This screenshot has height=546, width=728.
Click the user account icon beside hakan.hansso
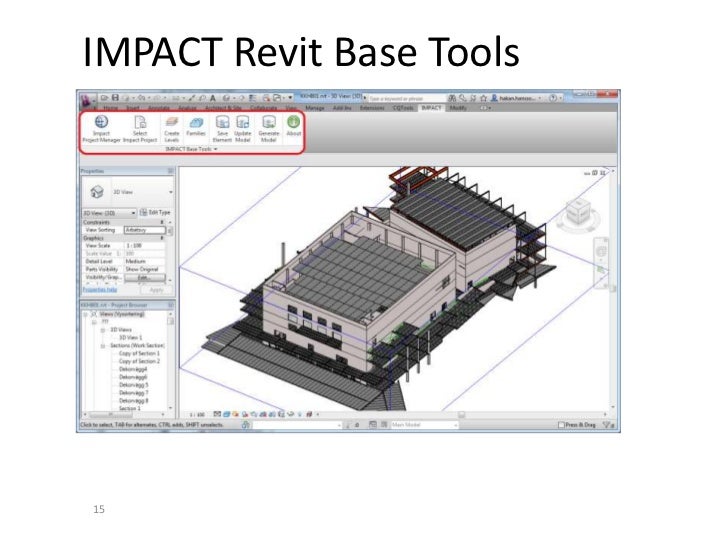(494, 98)
